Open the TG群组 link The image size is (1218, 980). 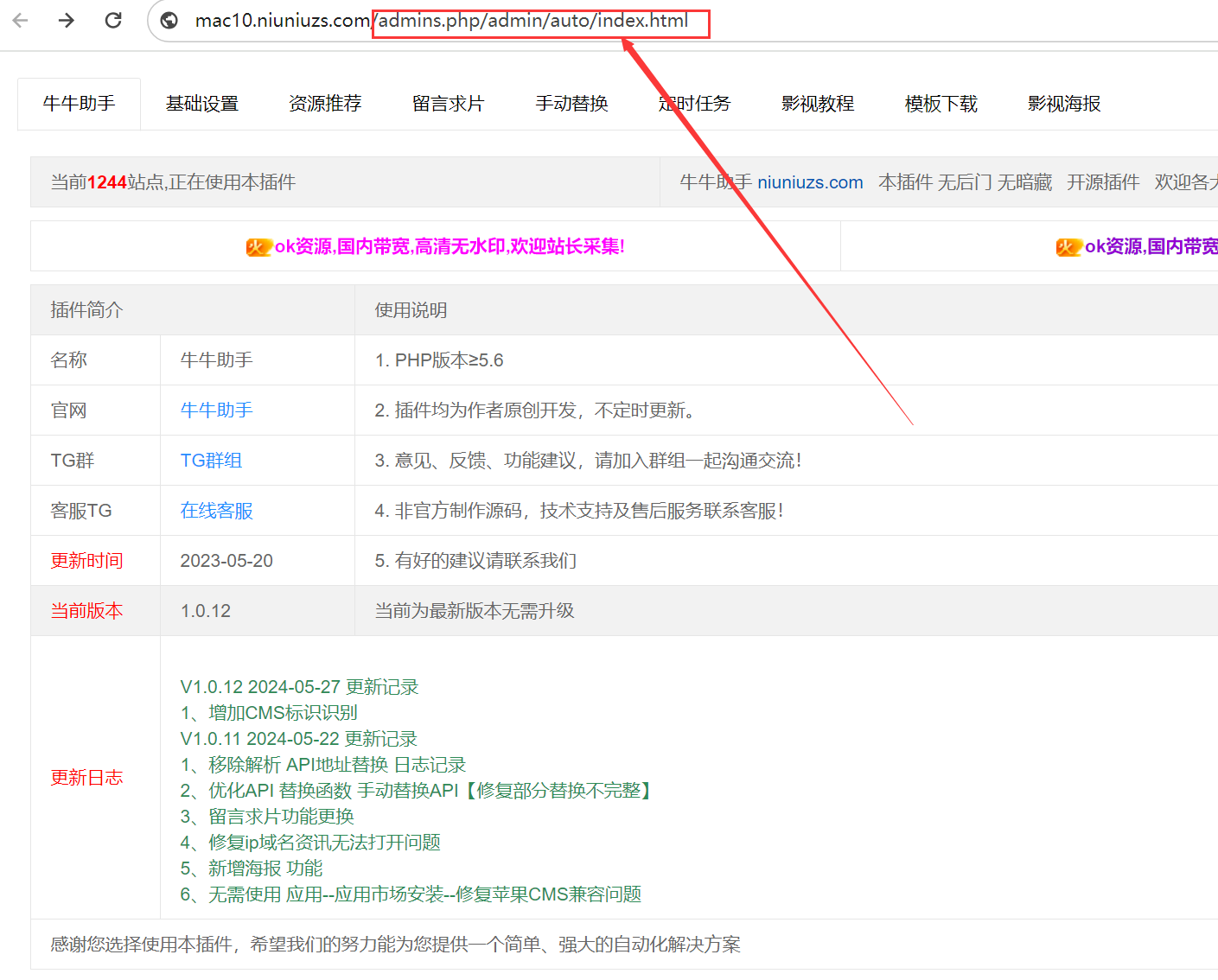(x=211, y=461)
